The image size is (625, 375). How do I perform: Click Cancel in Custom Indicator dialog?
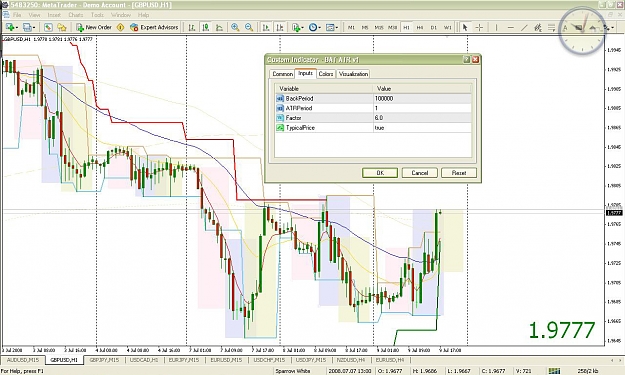[420, 173]
